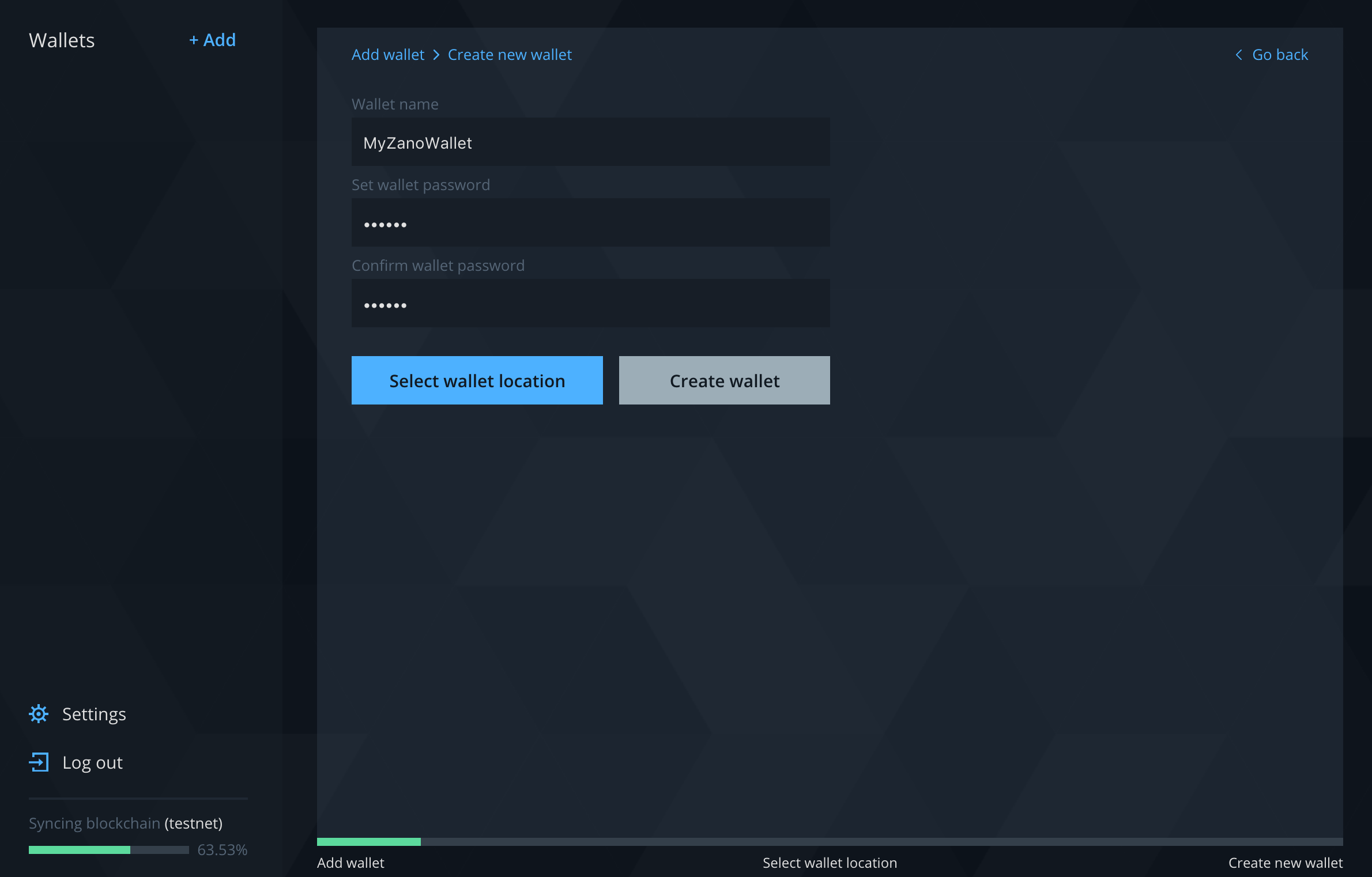Click the Settings gear icon
Viewport: 1372px width, 877px height.
[x=39, y=714]
